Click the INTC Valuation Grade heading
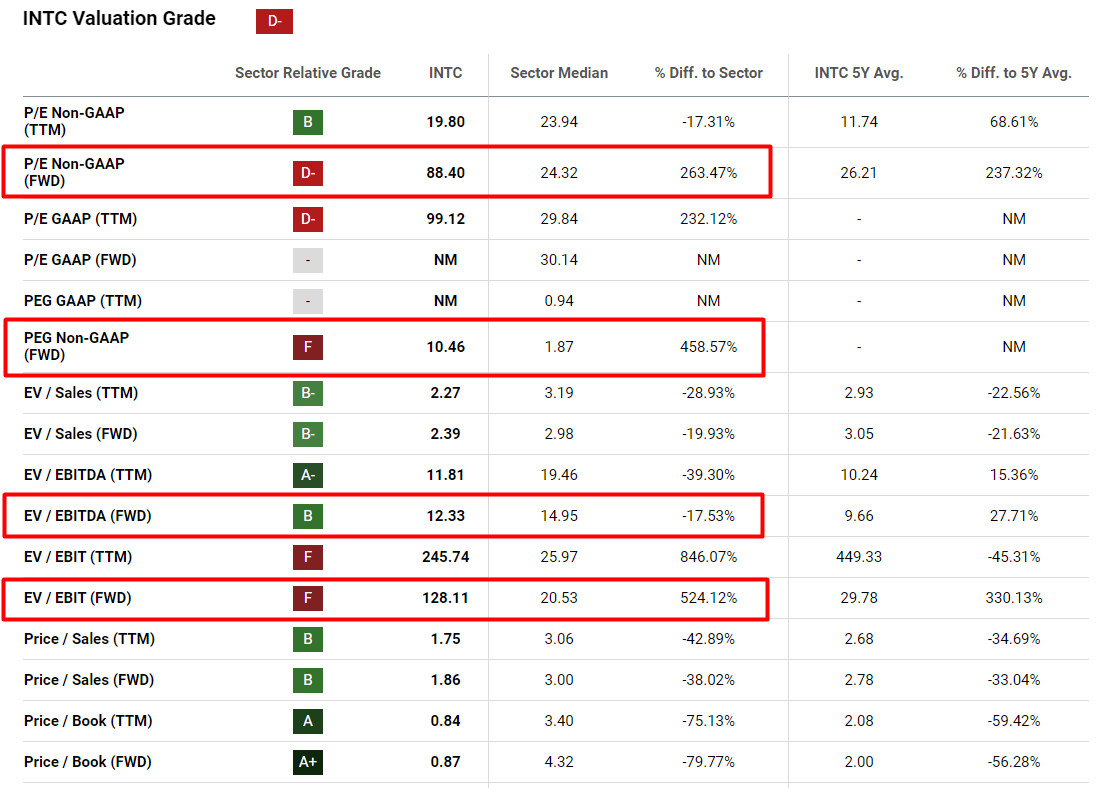Screen dimensions: 1107x788 point(119,18)
